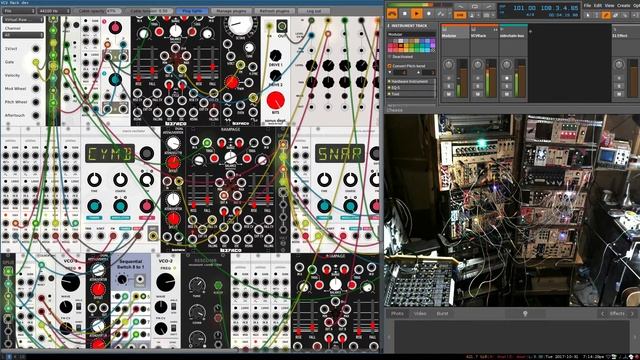Click the automation write icon in transport
The height and width of the screenshot is (360, 640).
click(x=441, y=14)
